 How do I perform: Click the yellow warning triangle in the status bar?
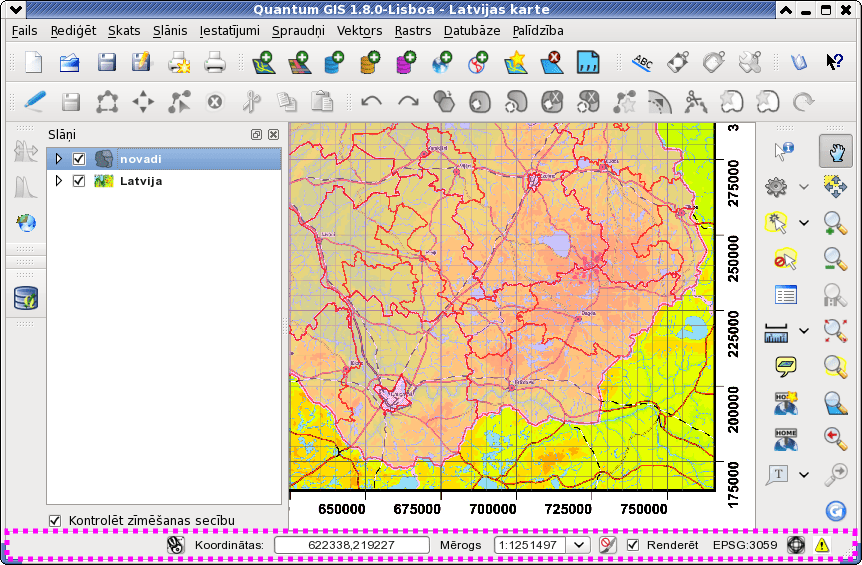pyautogui.click(x=822, y=545)
